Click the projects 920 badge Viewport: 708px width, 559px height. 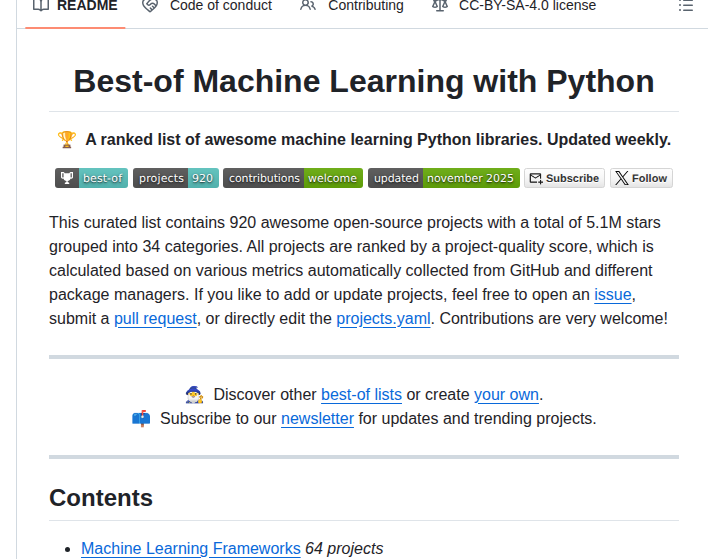click(x=176, y=178)
